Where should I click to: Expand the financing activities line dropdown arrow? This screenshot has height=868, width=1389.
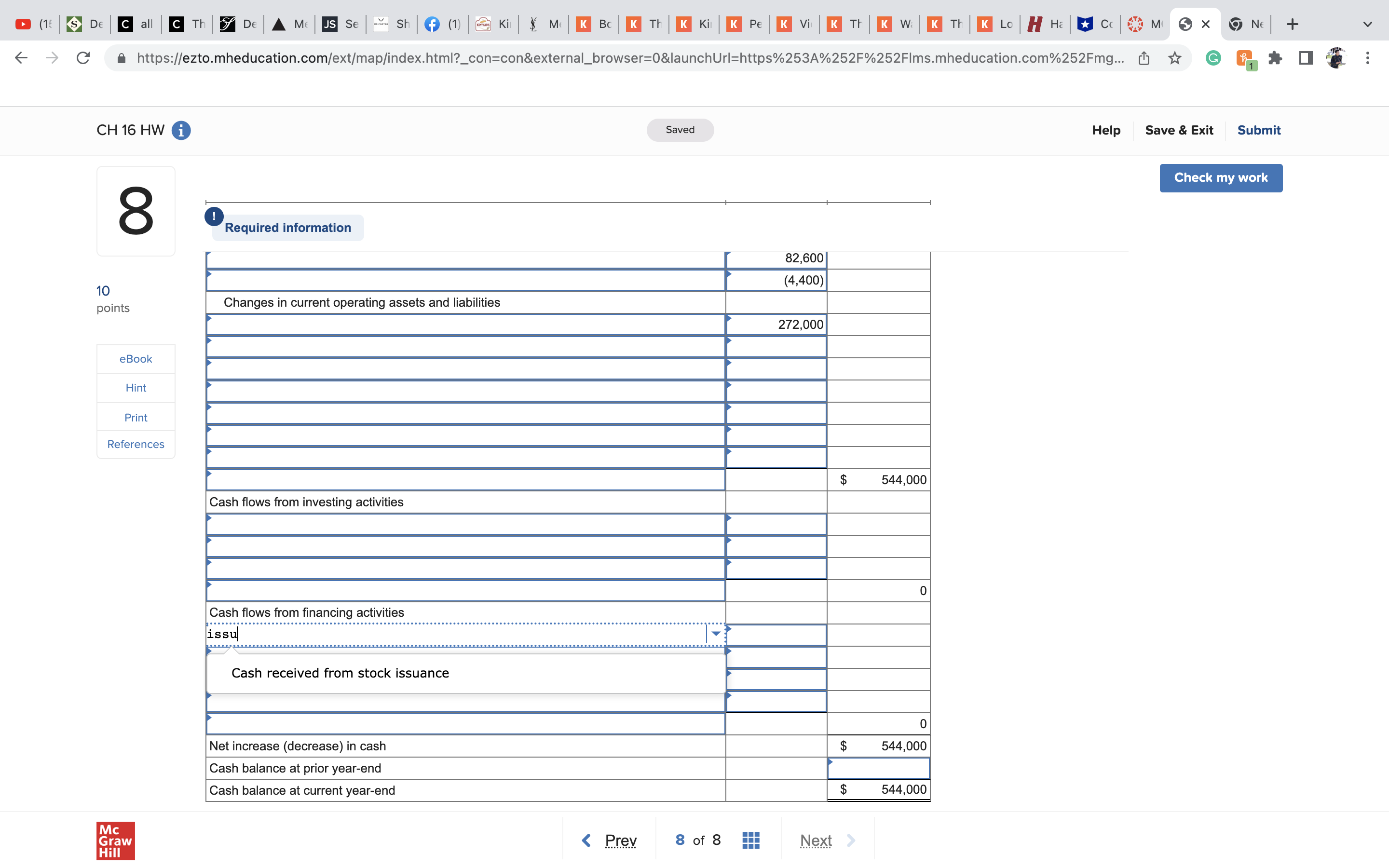715,634
